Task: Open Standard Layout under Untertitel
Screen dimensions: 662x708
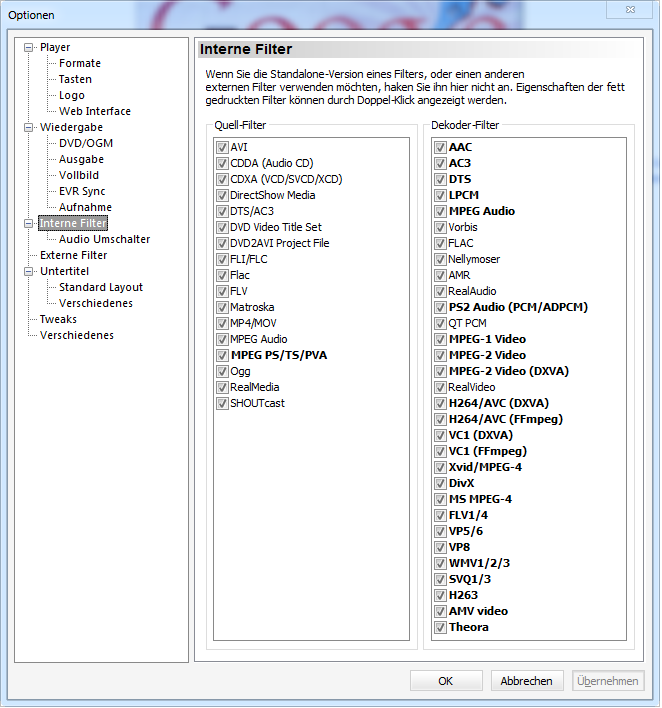Action: coord(101,287)
